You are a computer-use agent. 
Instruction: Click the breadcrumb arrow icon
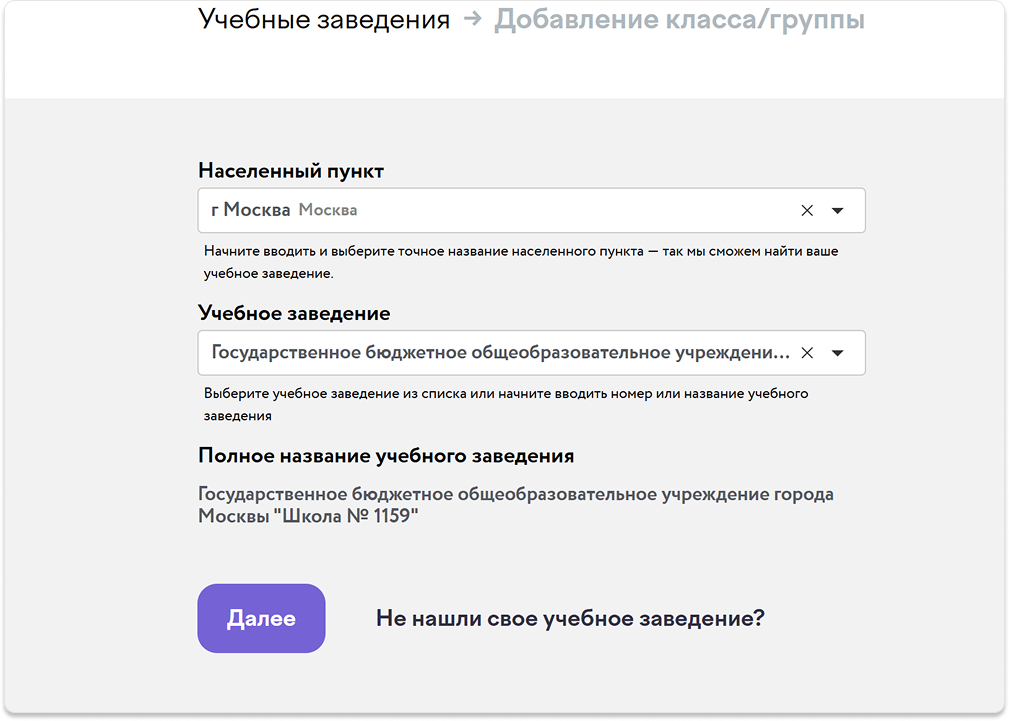(473, 19)
